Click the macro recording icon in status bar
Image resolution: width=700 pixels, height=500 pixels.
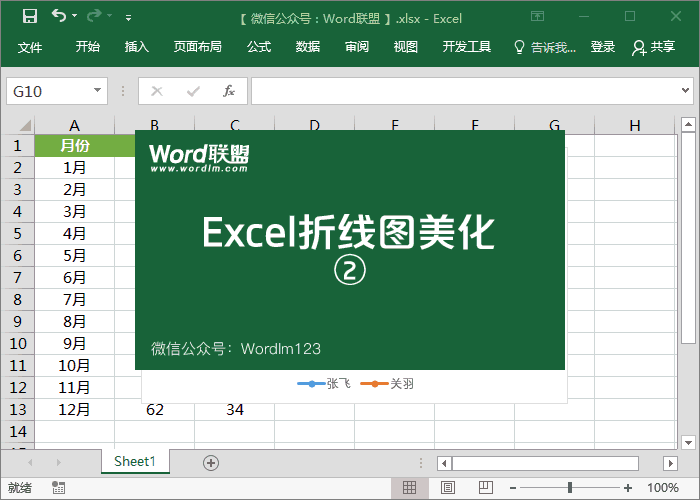58,488
